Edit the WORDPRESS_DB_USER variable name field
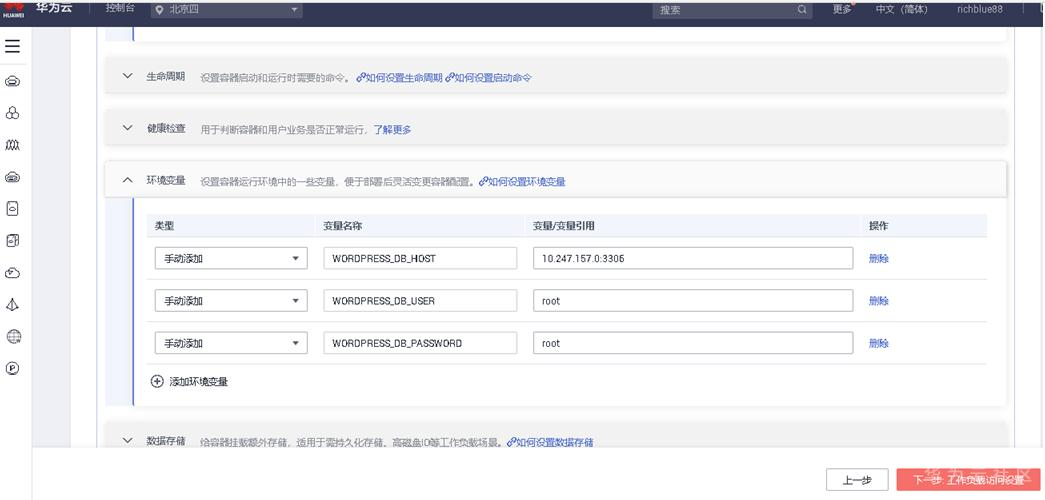Viewport: 1045px width, 500px height. click(420, 301)
